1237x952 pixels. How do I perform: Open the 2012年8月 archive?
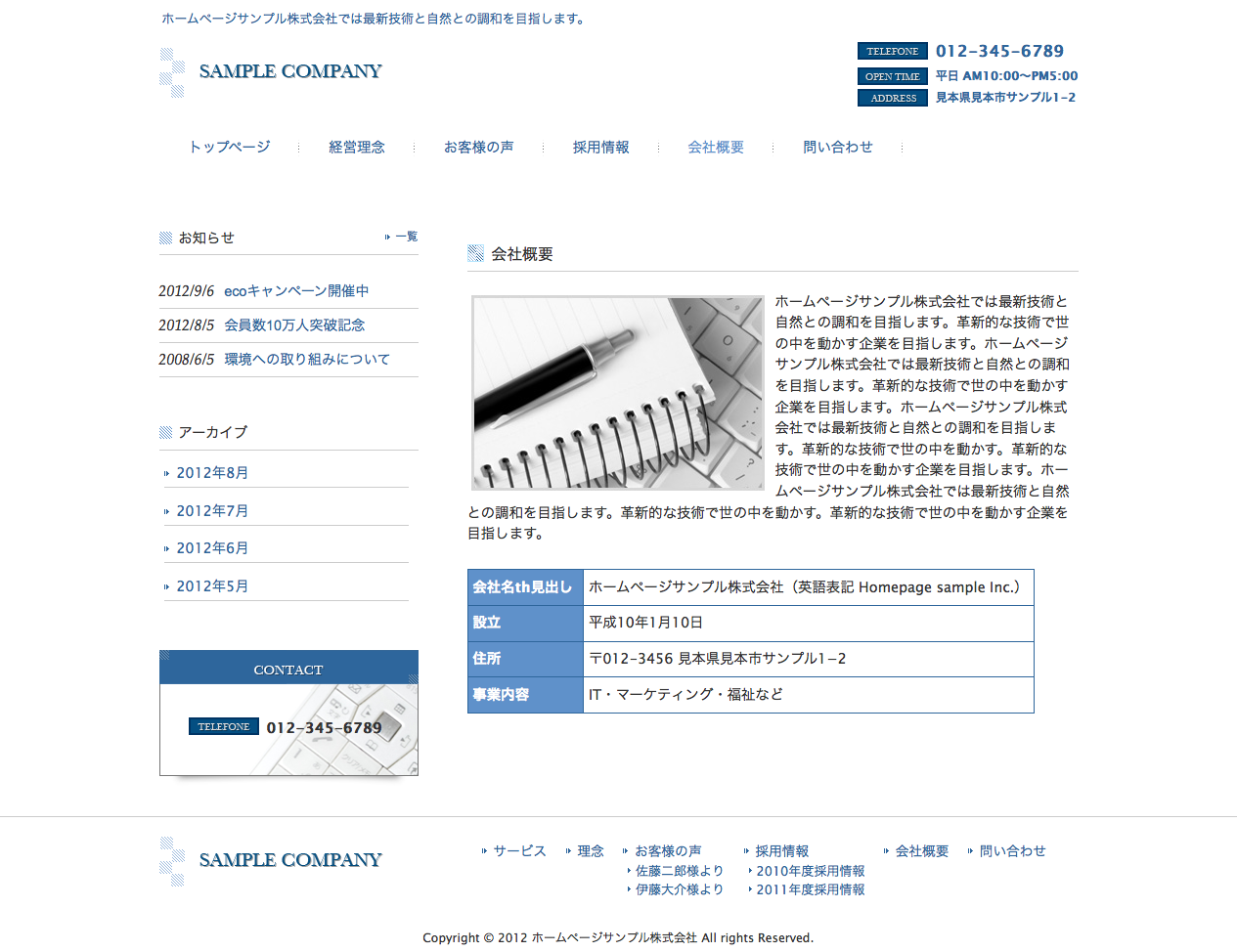click(212, 473)
